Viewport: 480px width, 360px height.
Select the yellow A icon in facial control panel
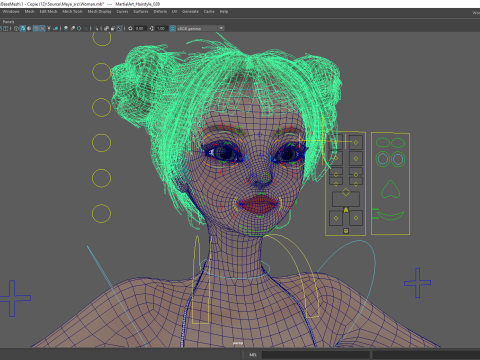click(346, 210)
